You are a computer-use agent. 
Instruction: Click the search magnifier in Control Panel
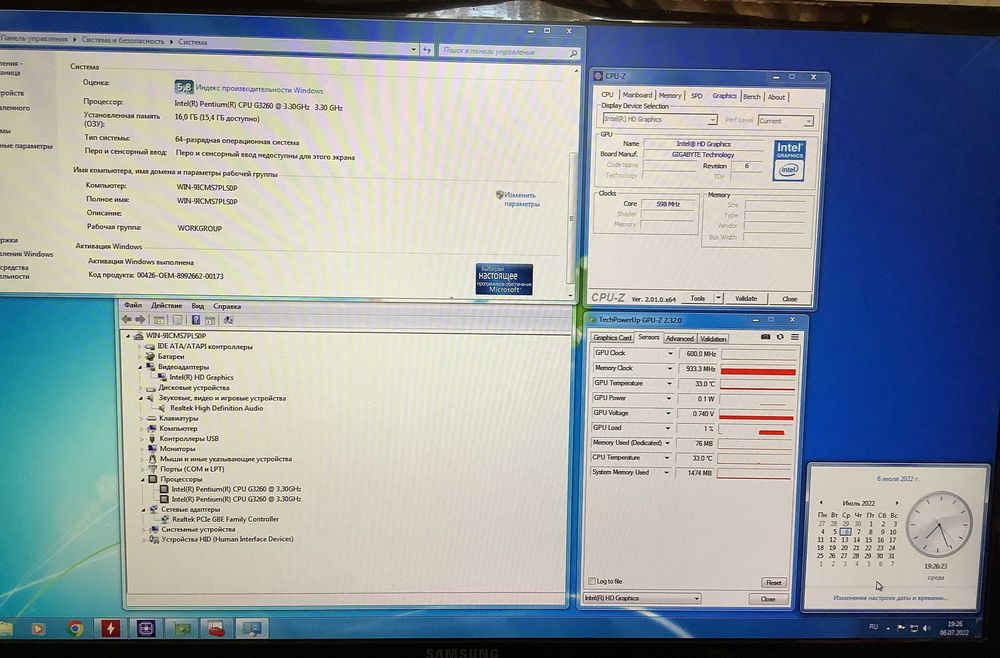click(x=573, y=54)
